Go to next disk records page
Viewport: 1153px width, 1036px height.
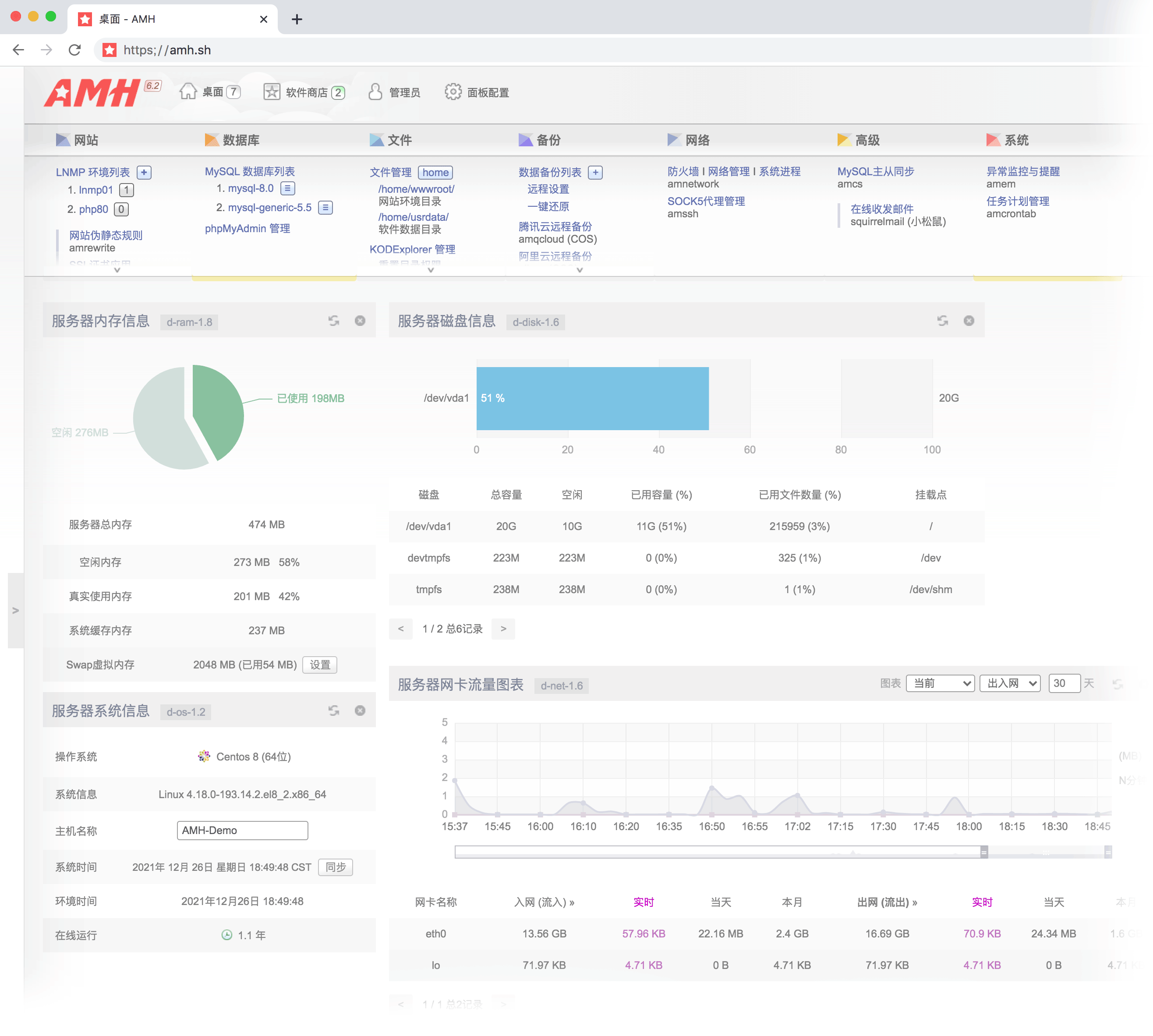tap(504, 629)
